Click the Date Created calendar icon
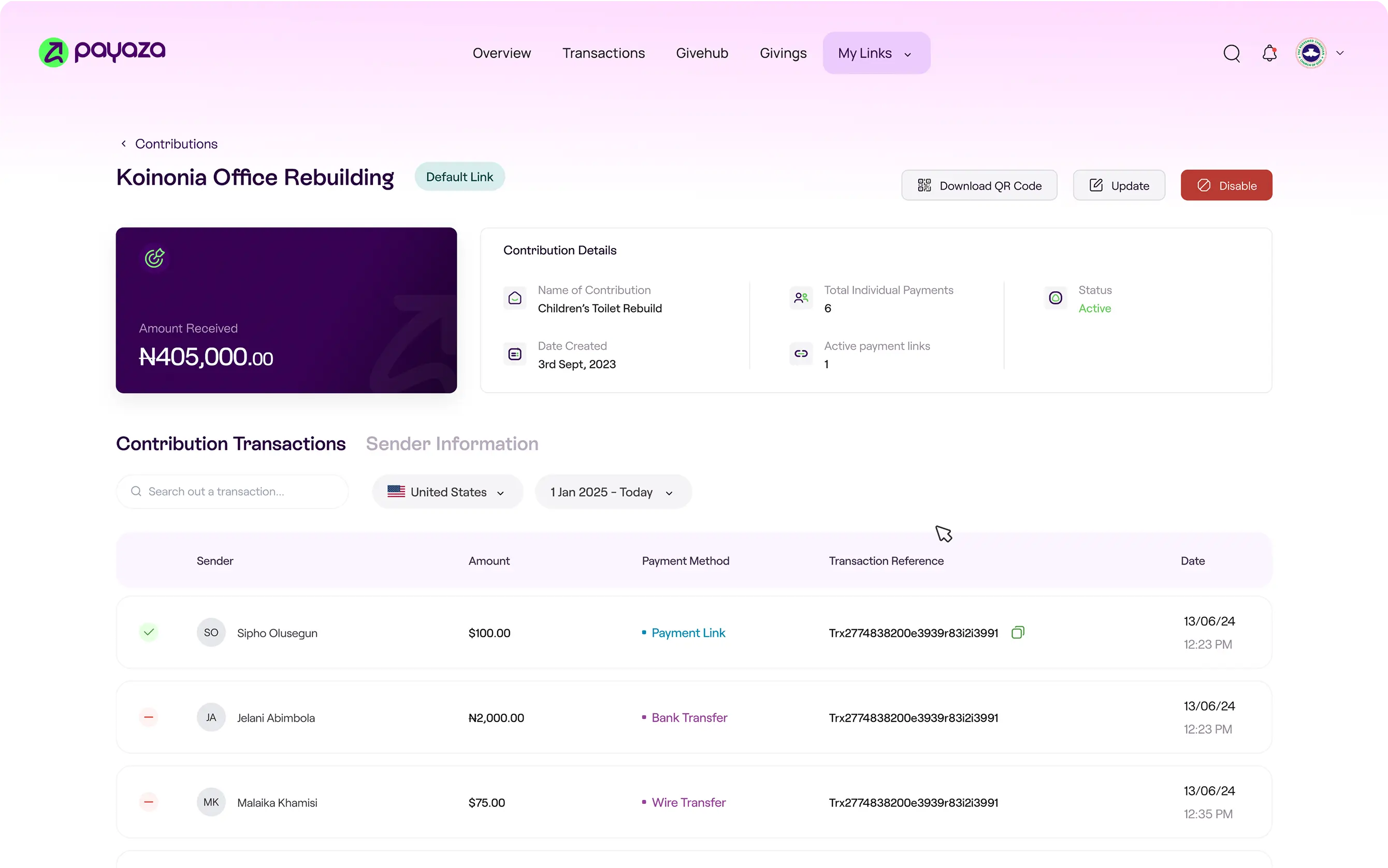The width and height of the screenshot is (1388, 868). tap(514, 354)
